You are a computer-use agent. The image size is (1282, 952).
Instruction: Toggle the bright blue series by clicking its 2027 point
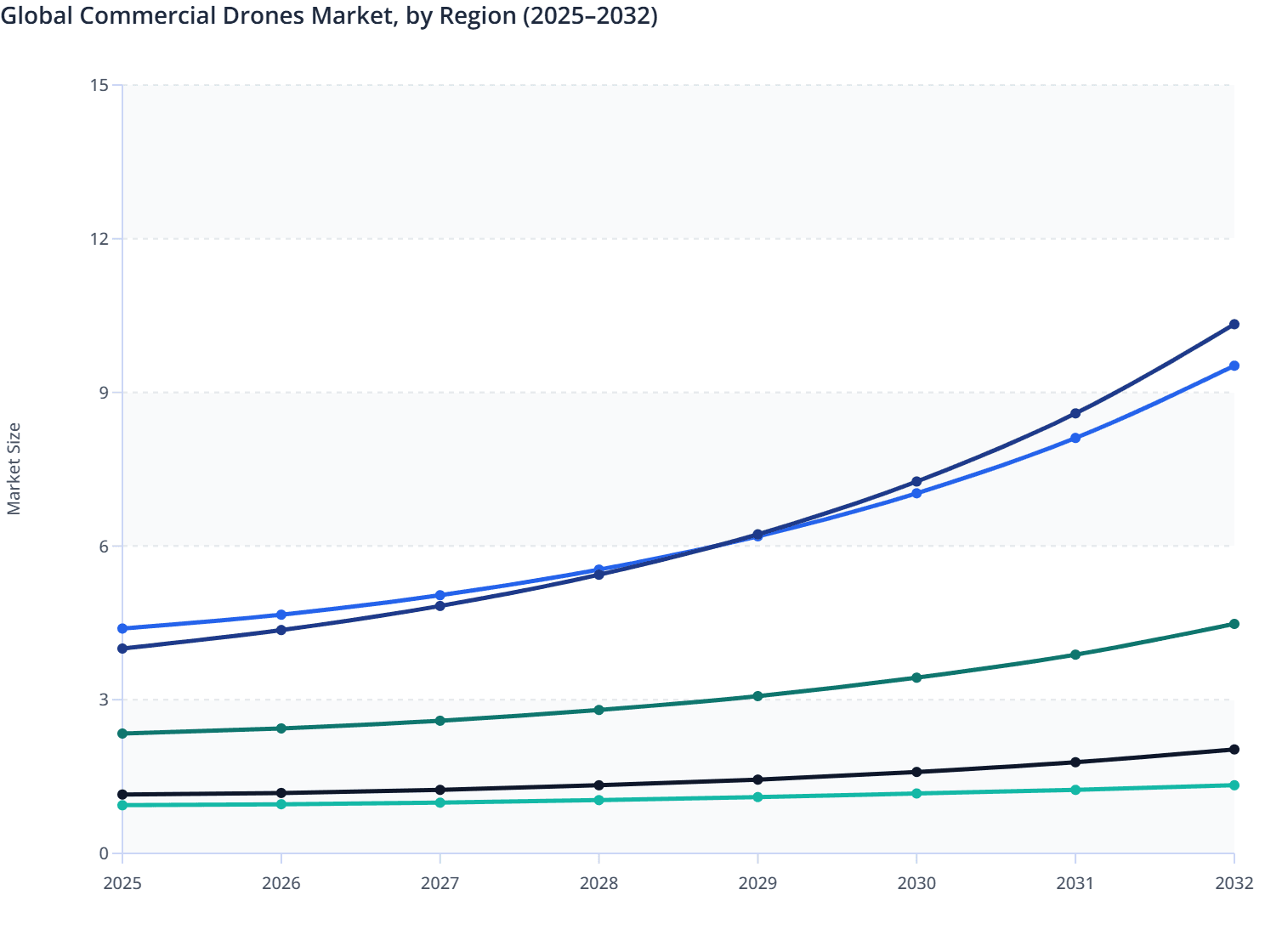(x=440, y=593)
